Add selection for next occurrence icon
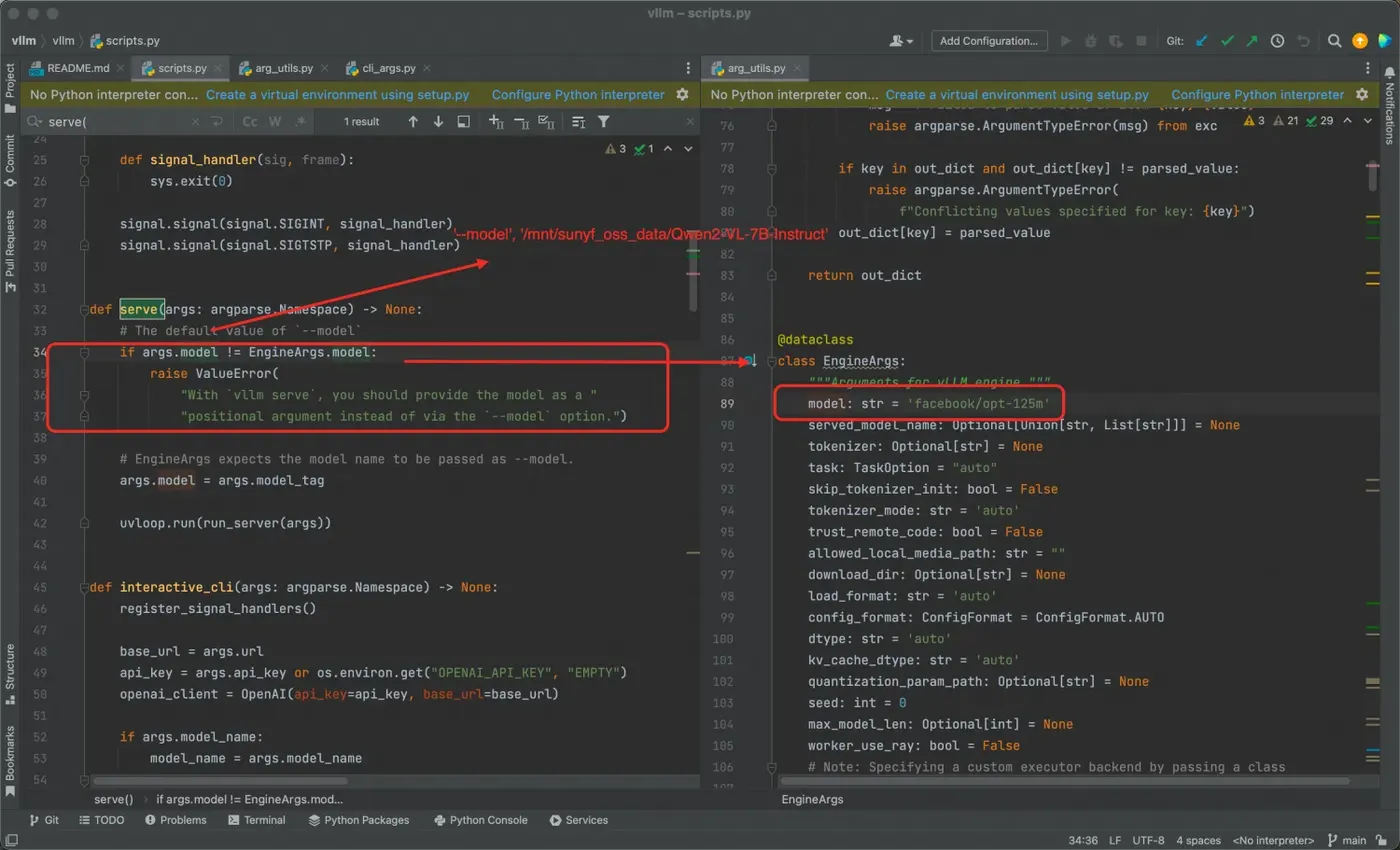The width and height of the screenshot is (1400, 850). [x=496, y=121]
